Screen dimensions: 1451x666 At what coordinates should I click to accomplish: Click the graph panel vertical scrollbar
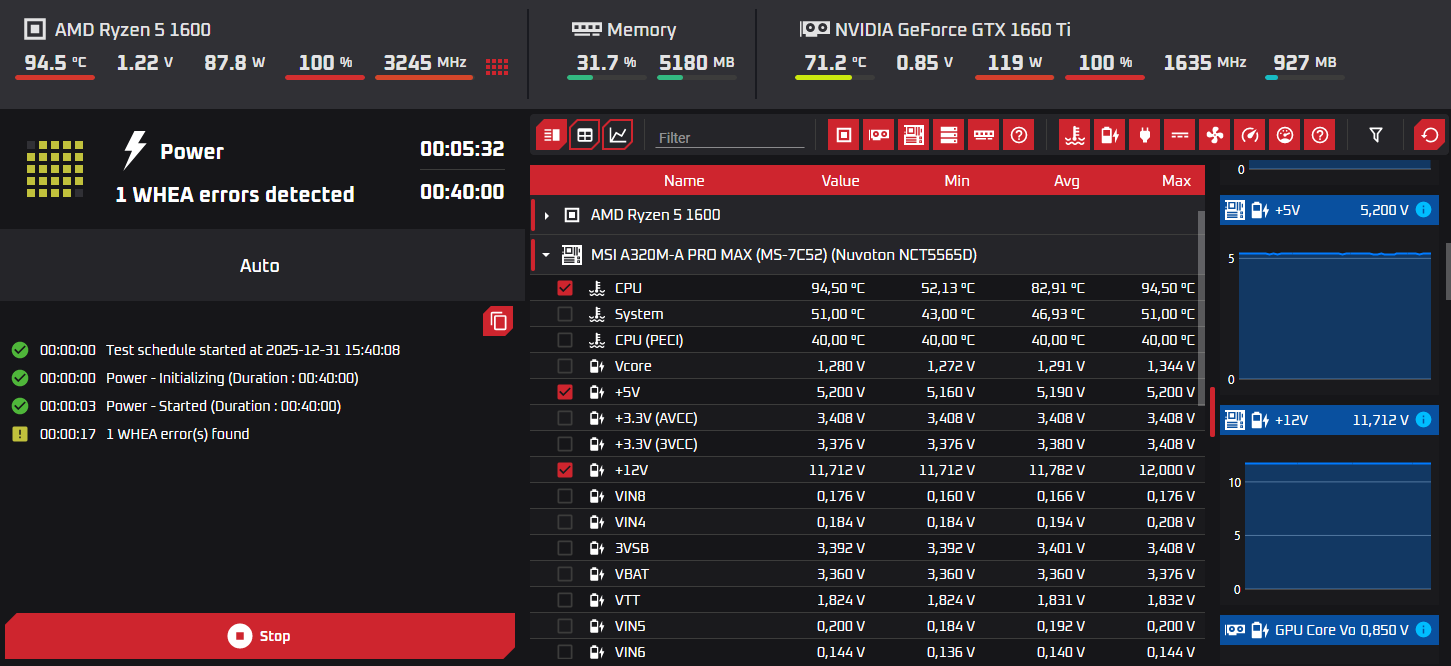click(1447, 270)
